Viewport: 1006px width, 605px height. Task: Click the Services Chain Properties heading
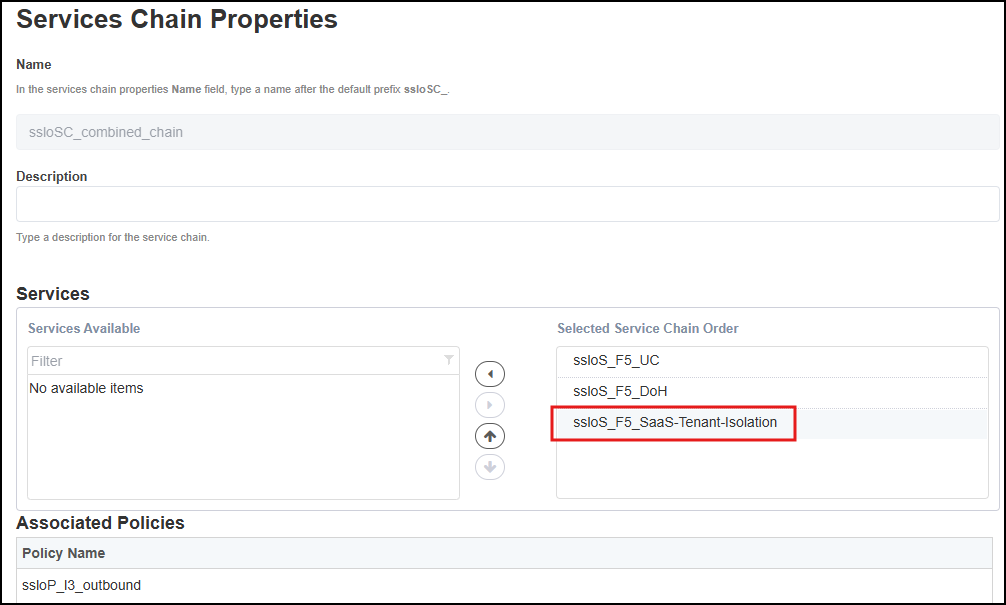(176, 19)
